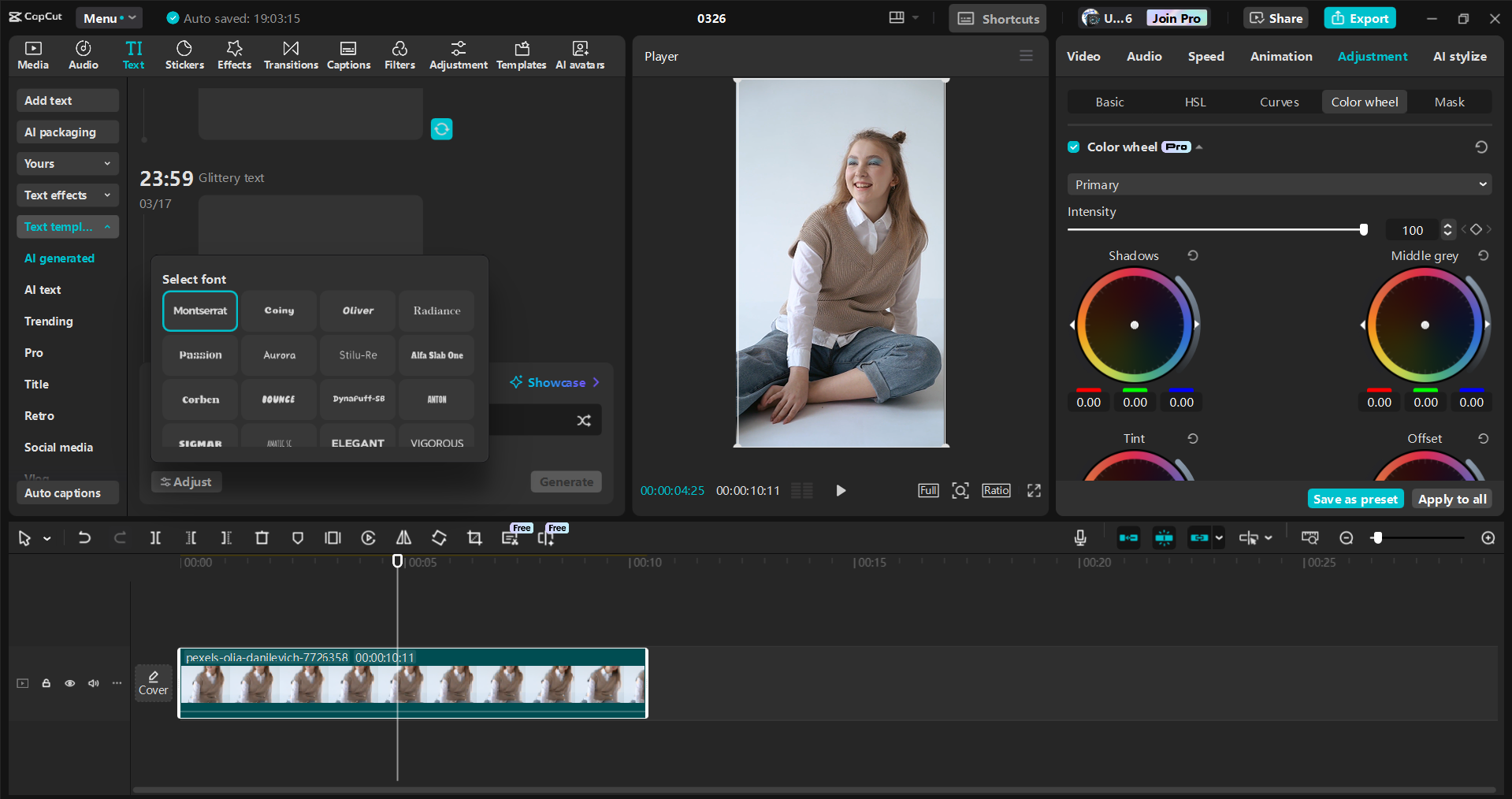Lock the video track
1512x799 pixels.
(46, 683)
